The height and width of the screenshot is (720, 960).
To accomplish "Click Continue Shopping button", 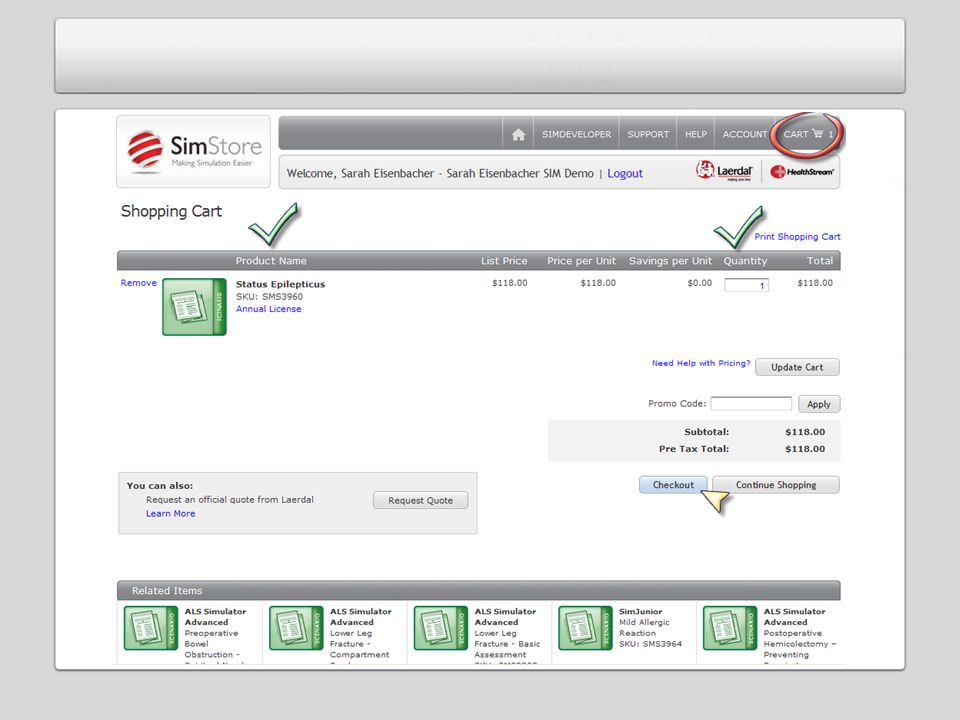I will 776,485.
